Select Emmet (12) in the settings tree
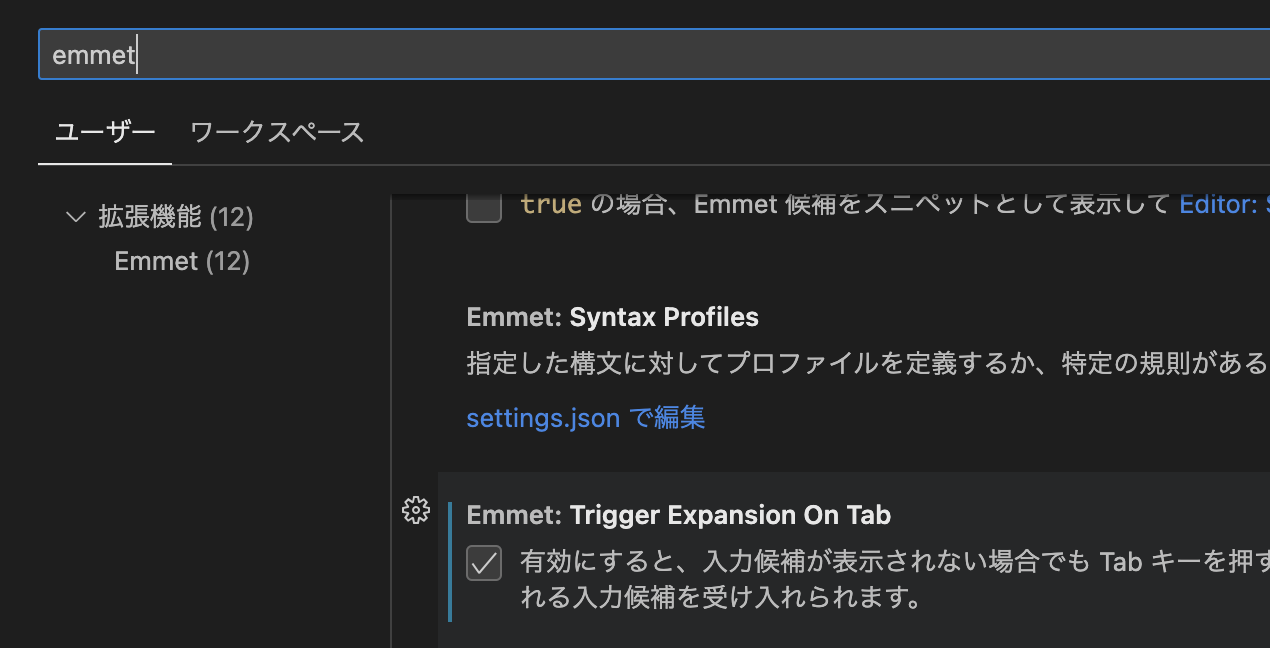This screenshot has height=648, width=1270. (181, 260)
